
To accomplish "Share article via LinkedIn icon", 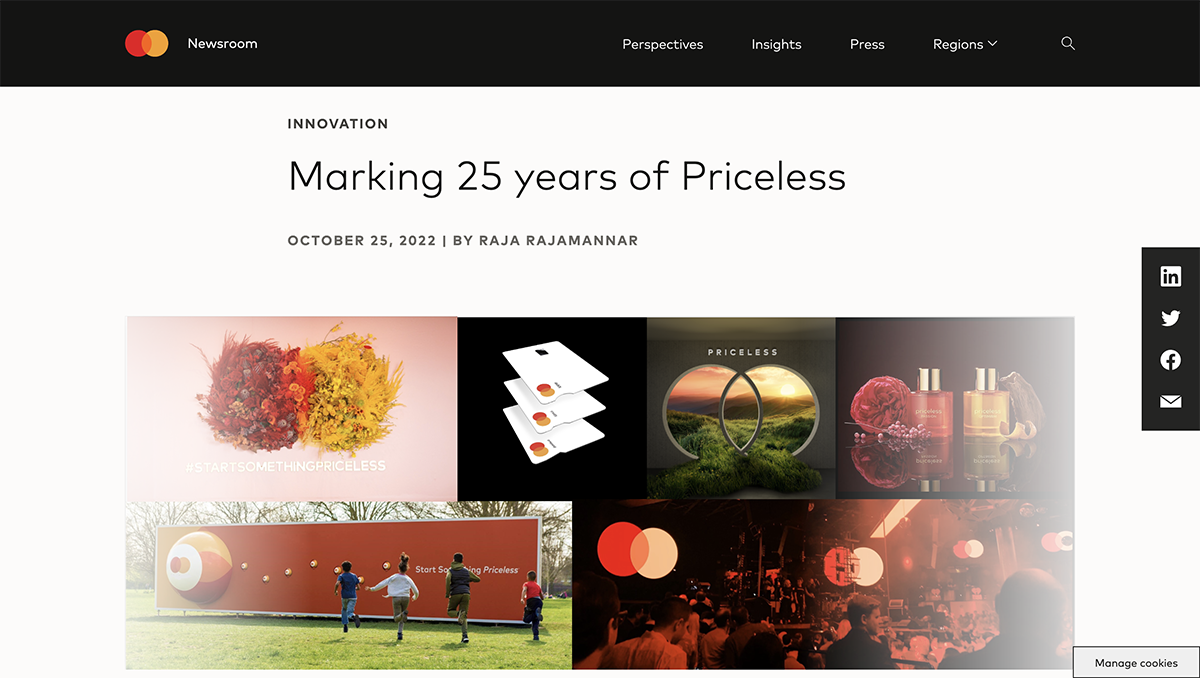I will pos(1170,277).
